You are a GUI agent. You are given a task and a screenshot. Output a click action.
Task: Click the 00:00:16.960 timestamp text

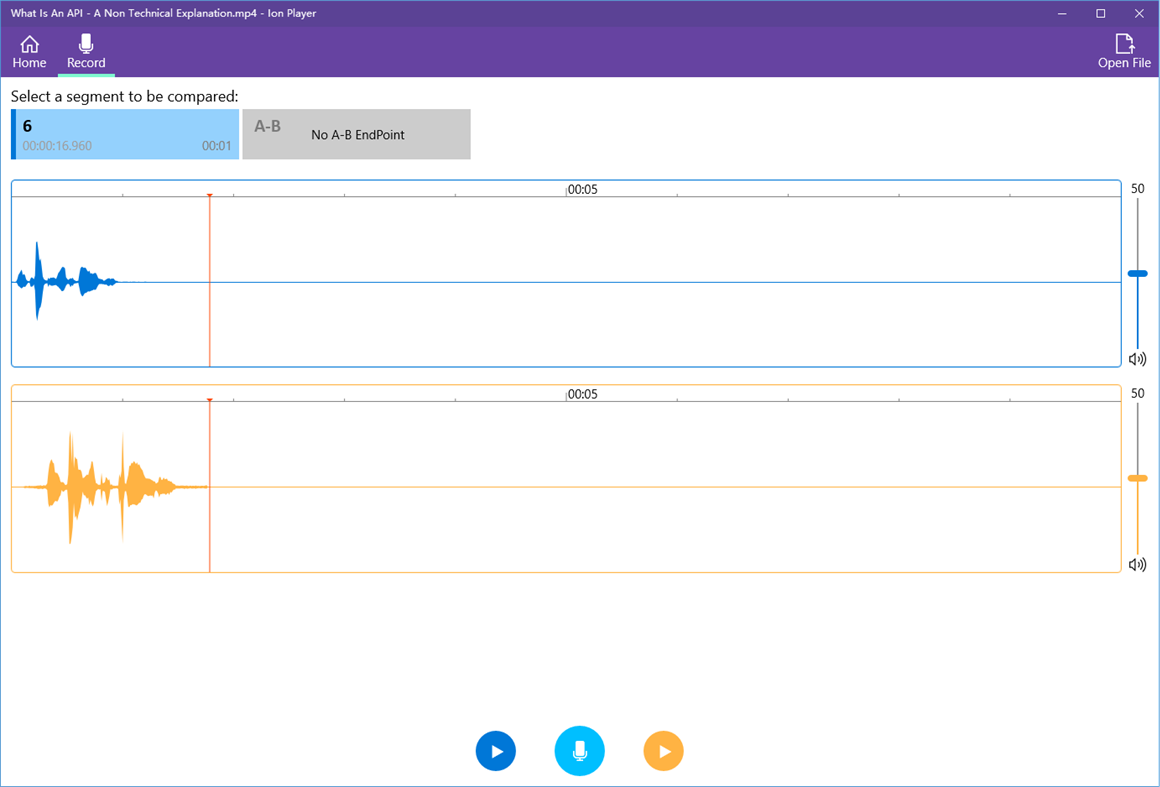coord(58,146)
